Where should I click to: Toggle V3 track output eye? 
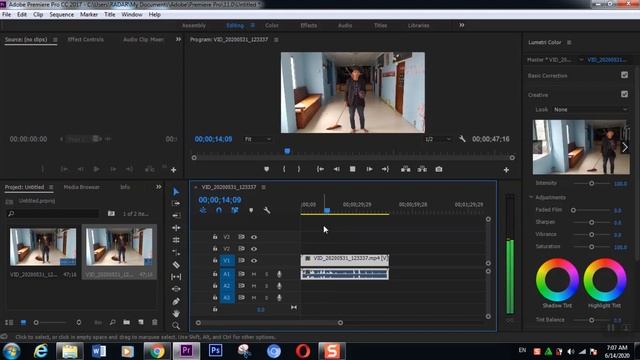point(254,237)
